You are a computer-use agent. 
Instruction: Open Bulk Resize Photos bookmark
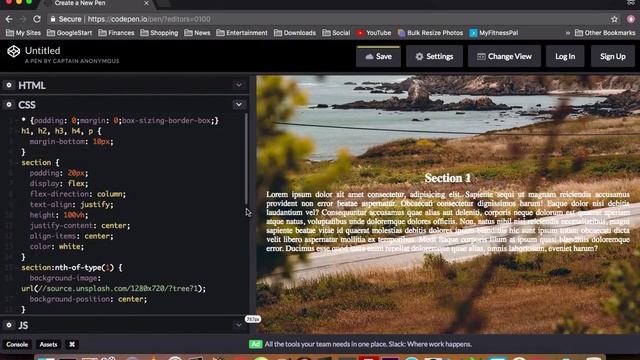point(430,33)
